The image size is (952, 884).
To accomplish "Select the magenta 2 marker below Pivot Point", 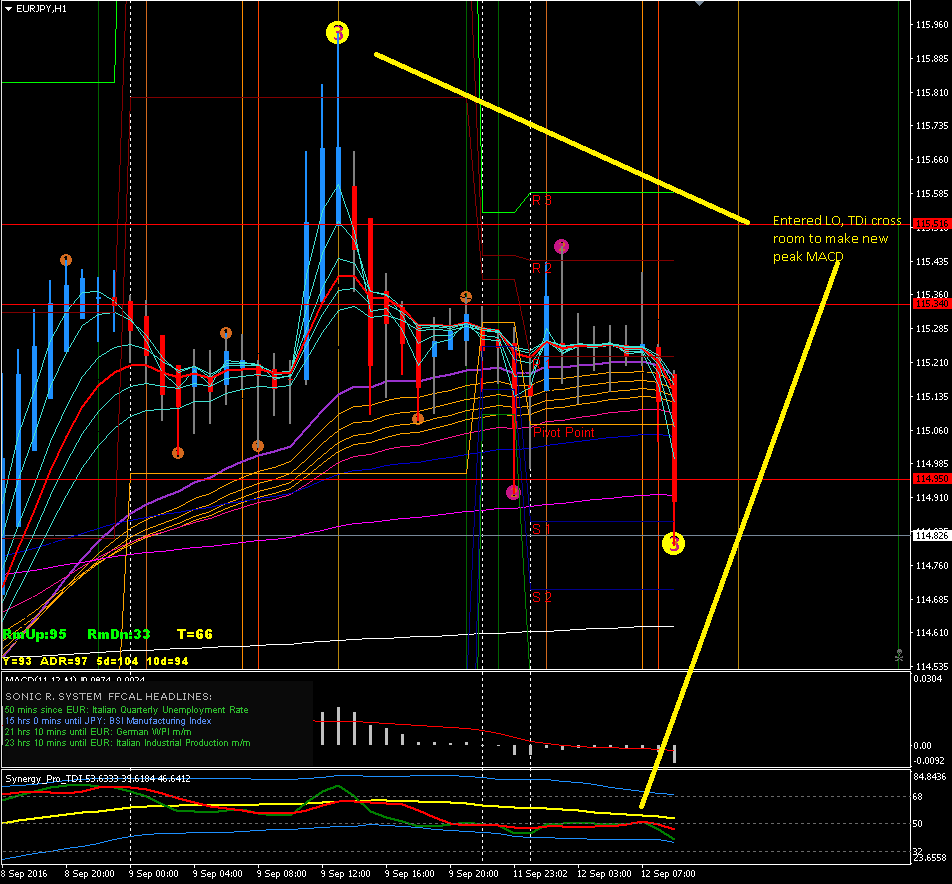I will point(514,492).
